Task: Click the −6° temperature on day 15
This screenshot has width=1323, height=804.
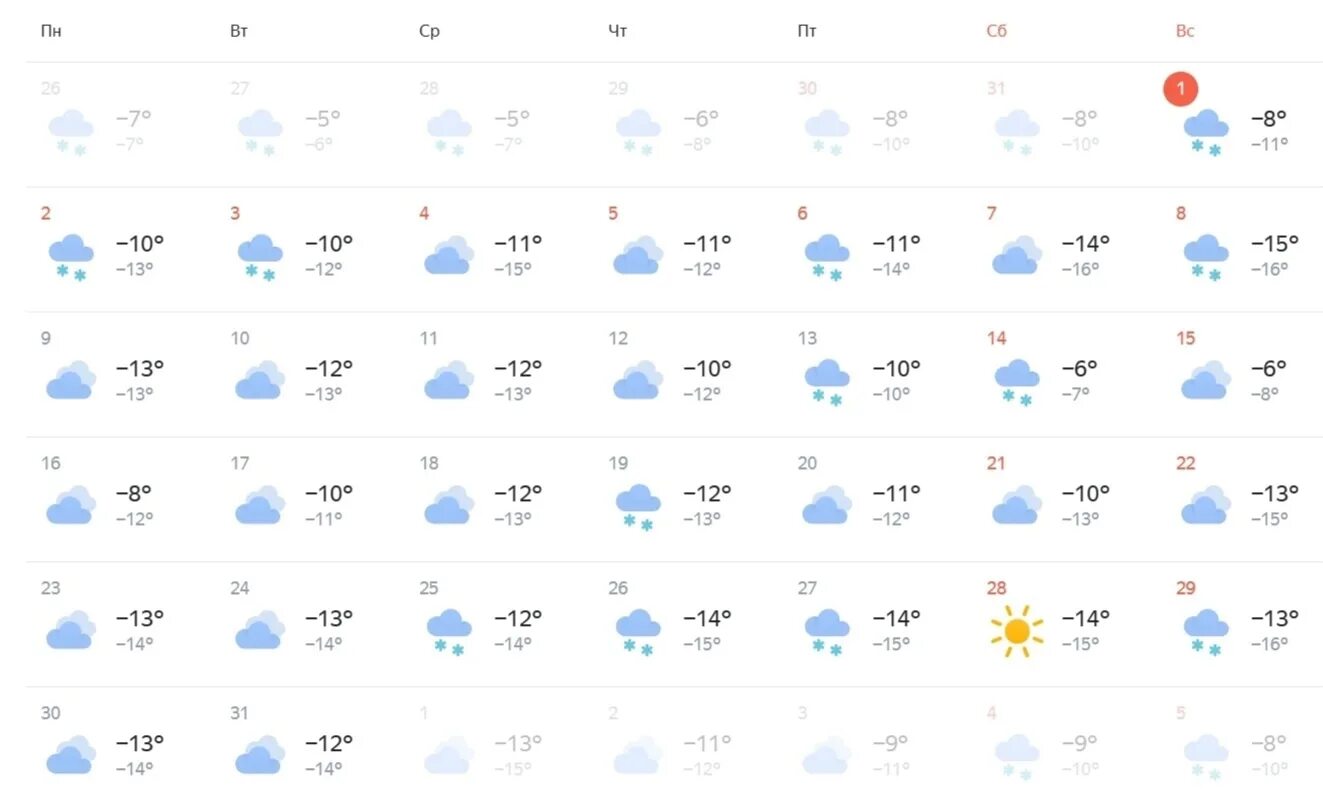Action: pos(1269,368)
